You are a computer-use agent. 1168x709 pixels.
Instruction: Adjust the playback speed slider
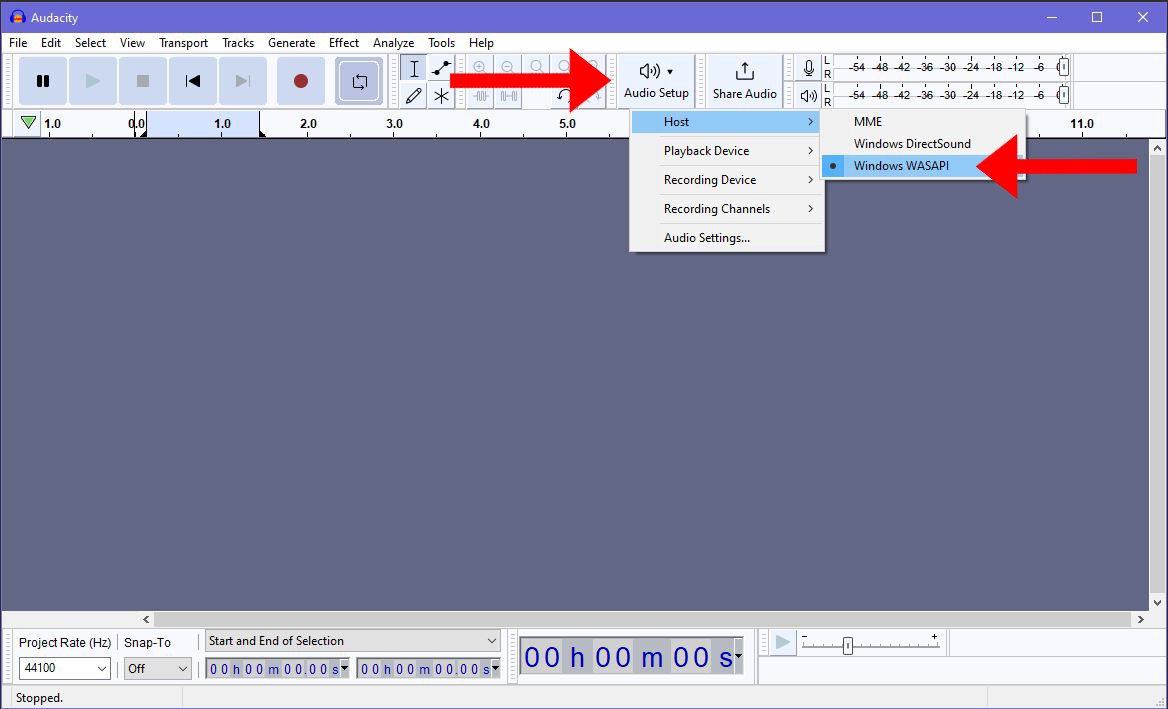click(848, 645)
